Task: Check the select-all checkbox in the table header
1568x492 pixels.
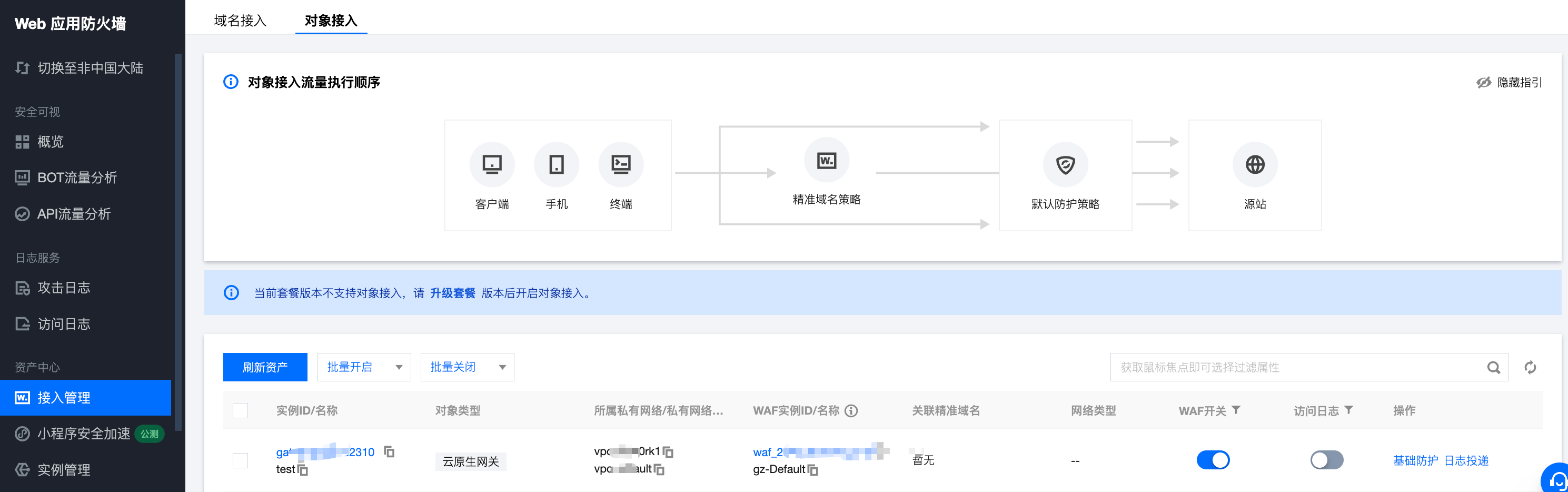Action: 241,411
